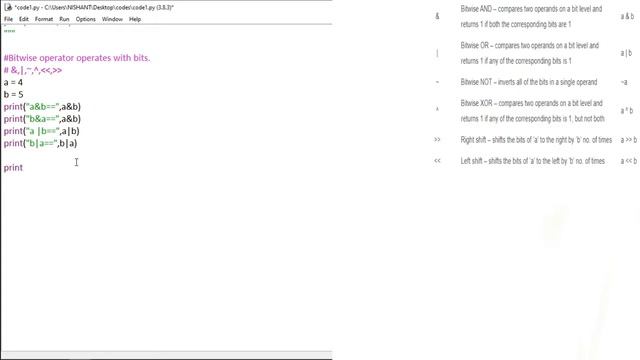Click the line print("a&b==",a&b)

tap(42, 107)
